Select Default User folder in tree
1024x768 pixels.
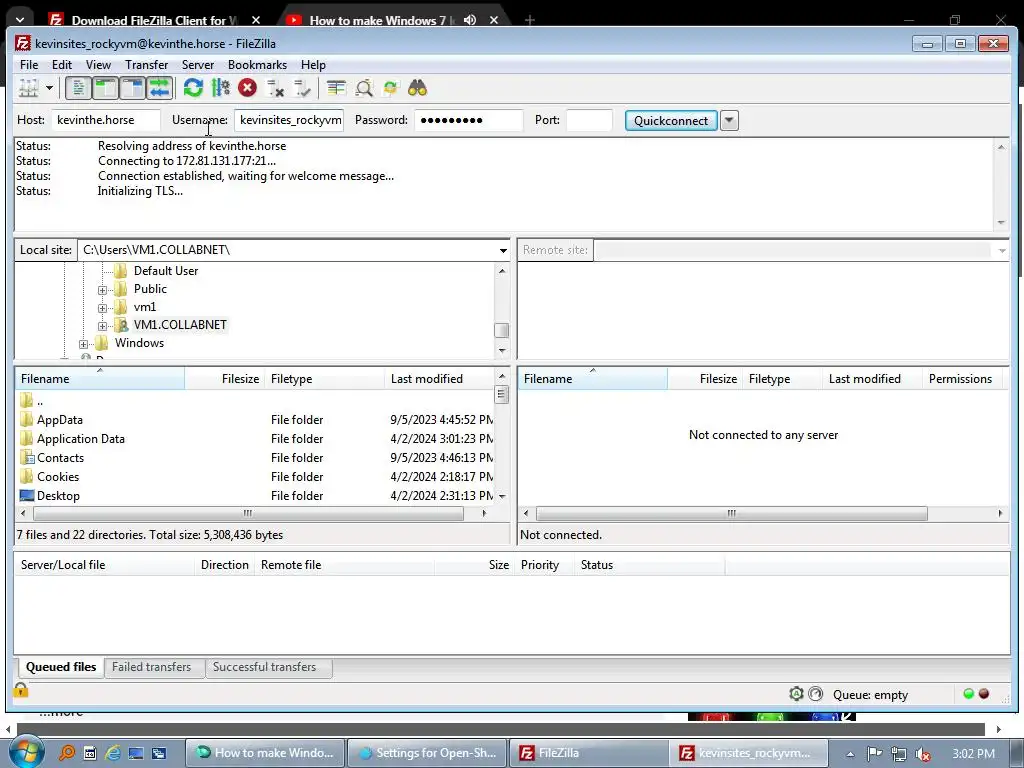[x=166, y=270]
